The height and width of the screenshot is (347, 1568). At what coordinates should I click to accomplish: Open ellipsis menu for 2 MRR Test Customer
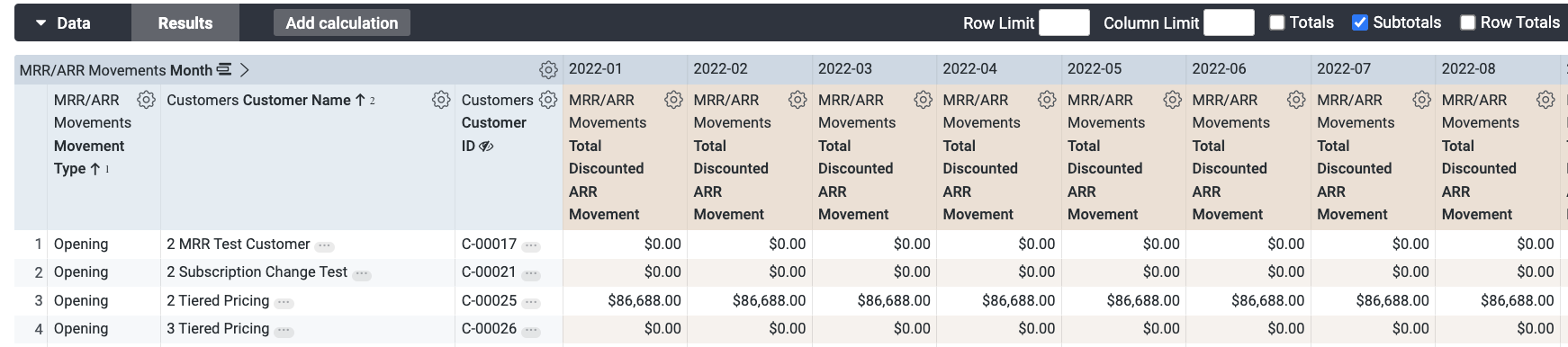pos(325,245)
